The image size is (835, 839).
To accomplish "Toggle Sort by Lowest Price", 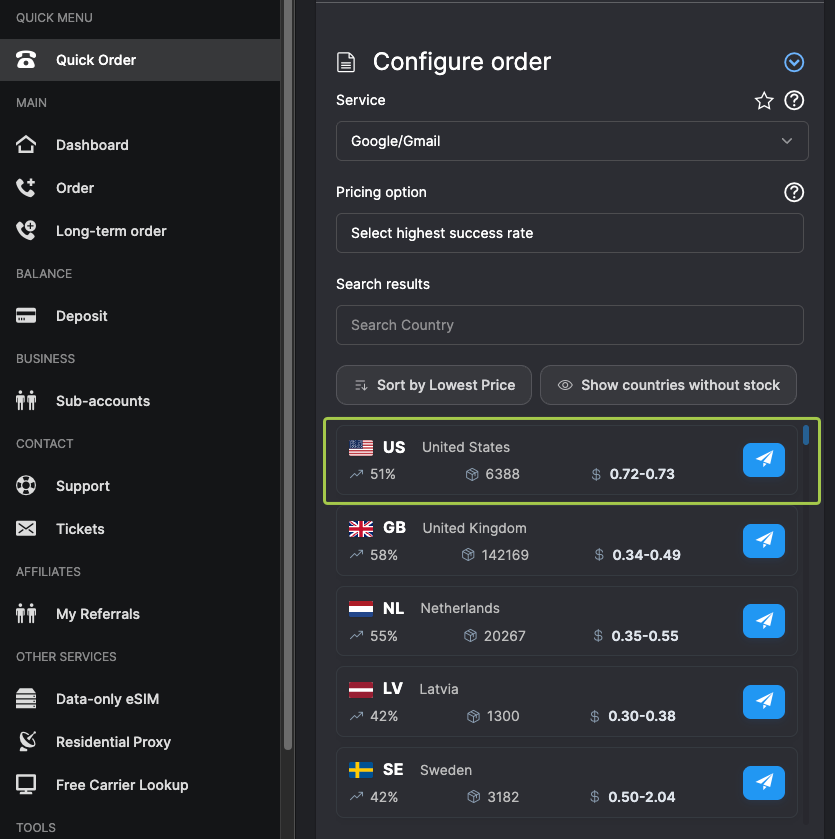I will click(x=433, y=385).
